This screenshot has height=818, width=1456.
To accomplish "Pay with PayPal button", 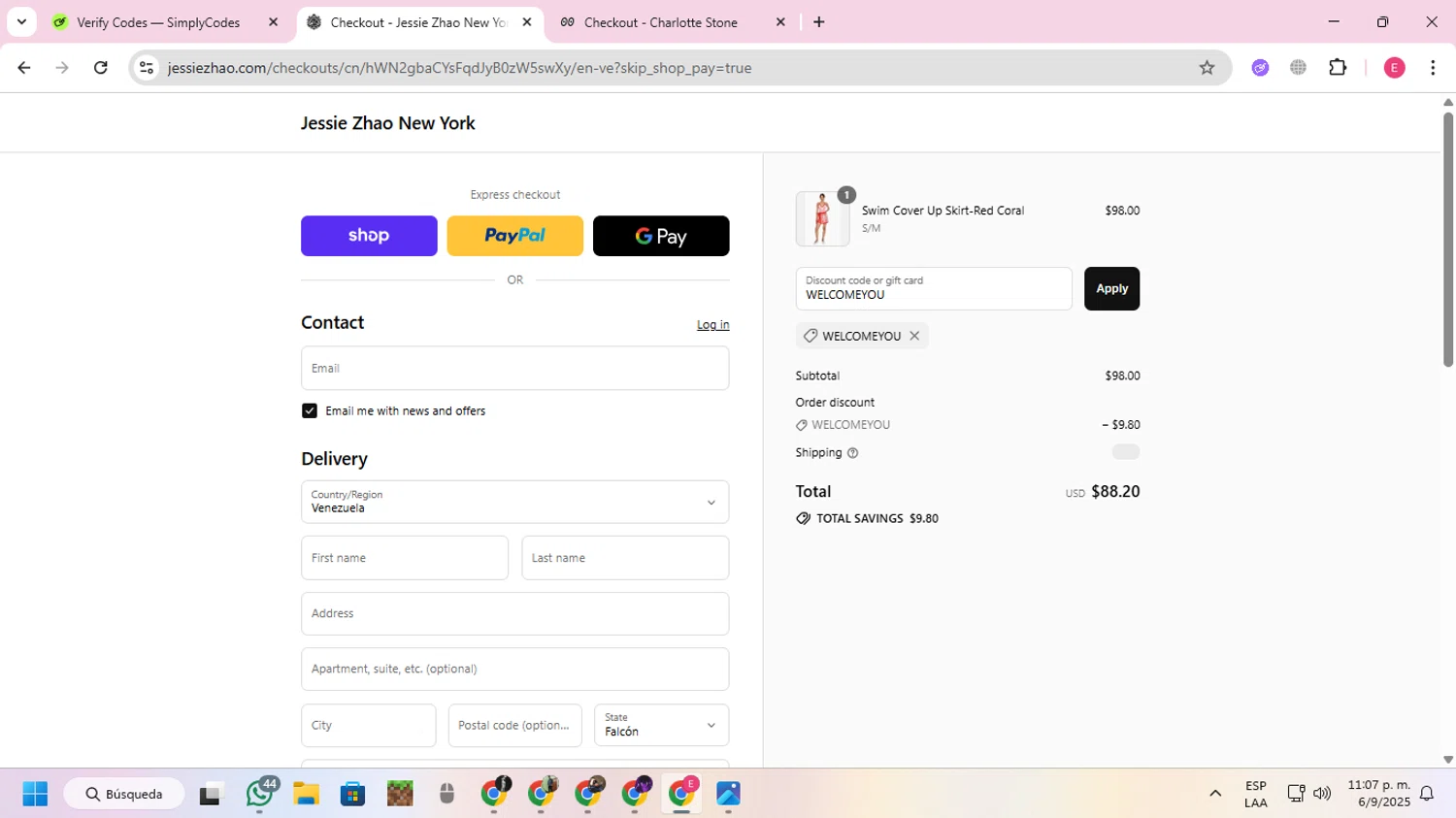I will point(515,236).
